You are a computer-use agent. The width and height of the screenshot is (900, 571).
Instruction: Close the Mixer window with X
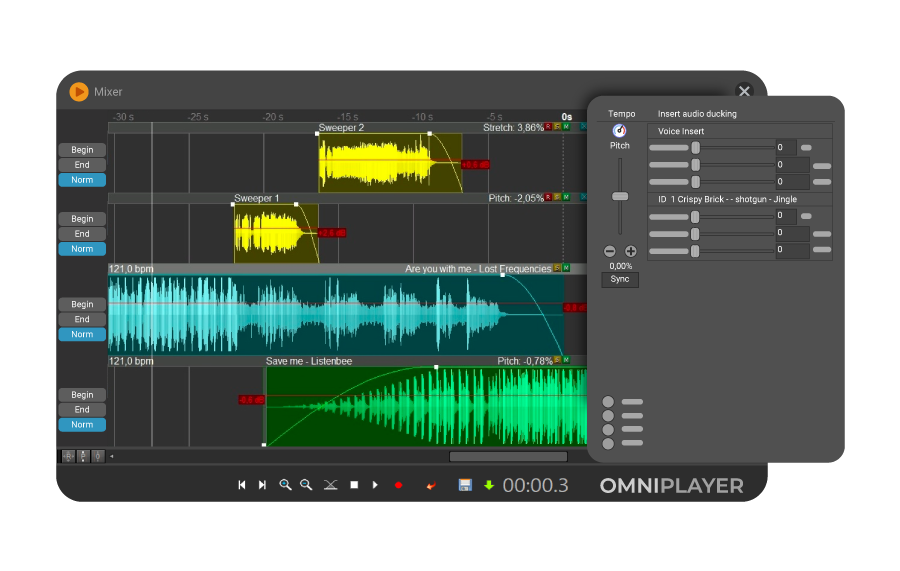coord(744,91)
